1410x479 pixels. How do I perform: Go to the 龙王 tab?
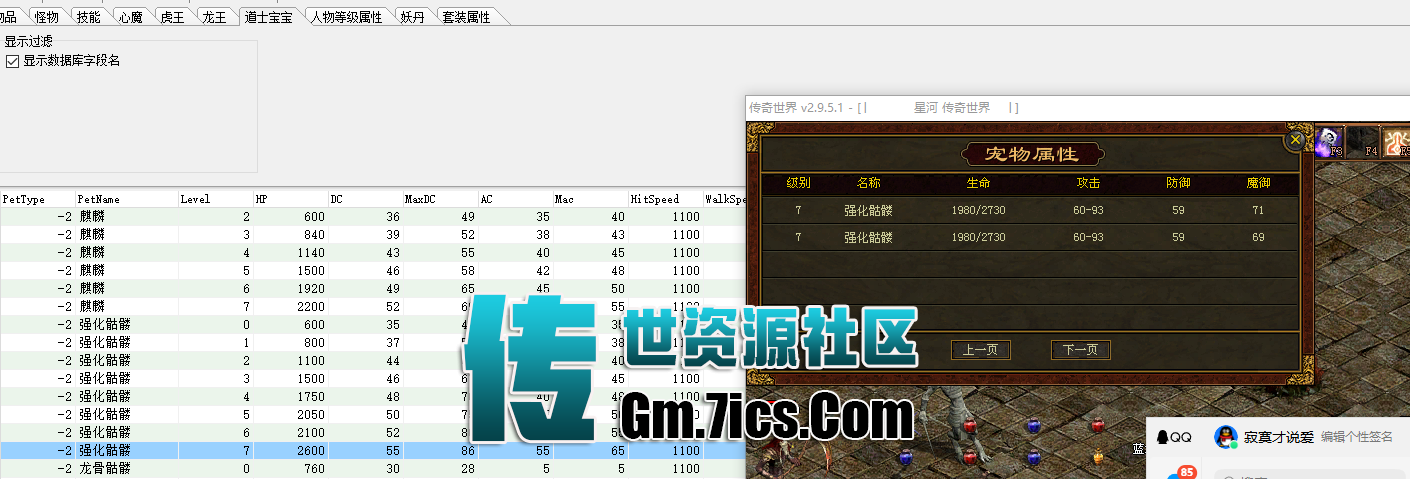point(214,17)
